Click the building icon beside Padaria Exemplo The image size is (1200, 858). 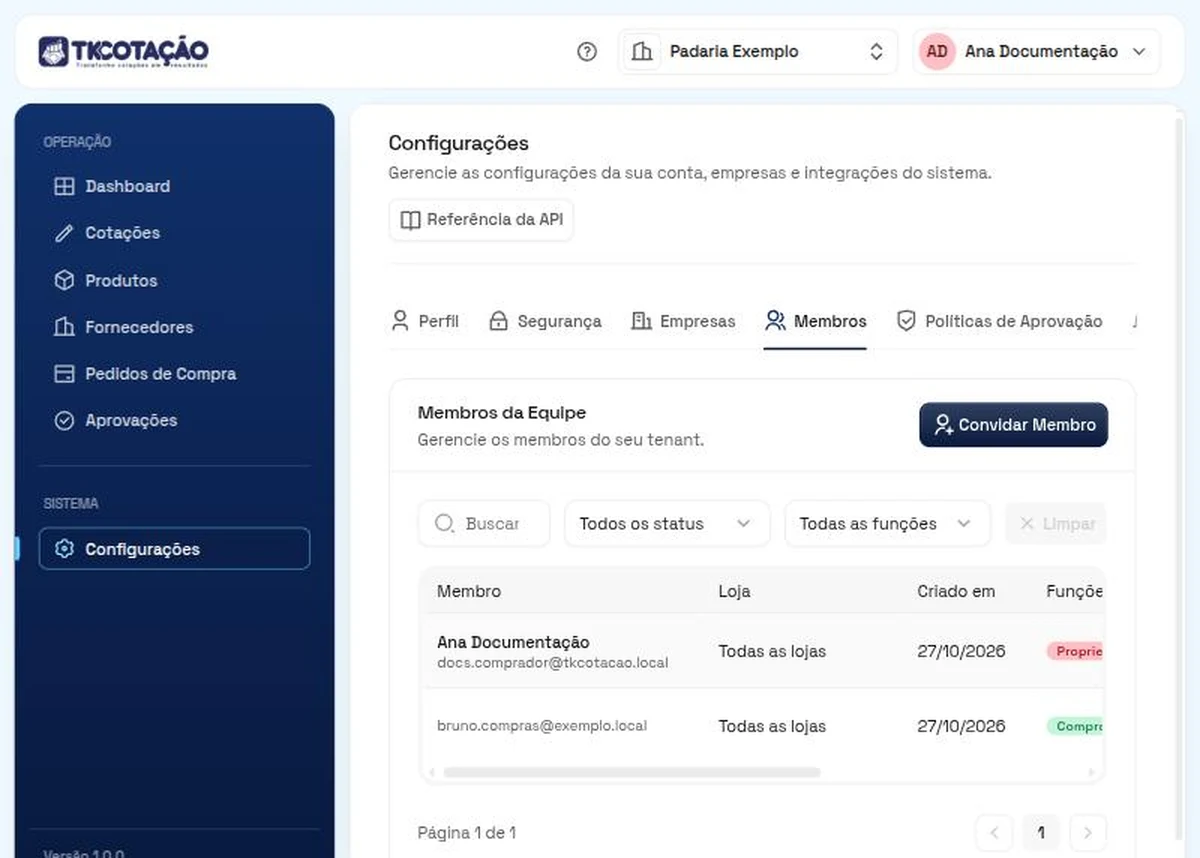[642, 52]
